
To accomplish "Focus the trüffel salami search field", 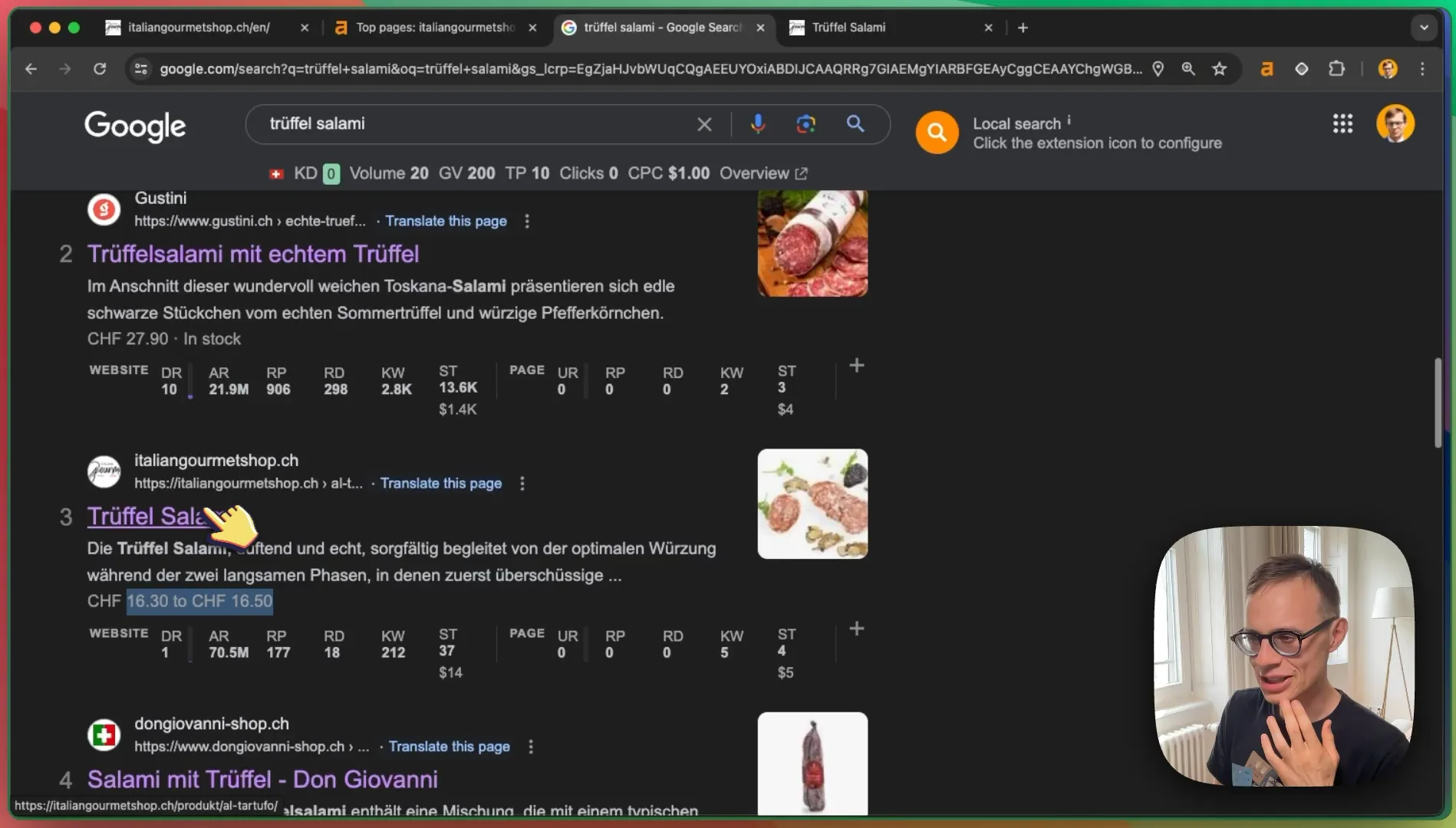I will (476, 124).
